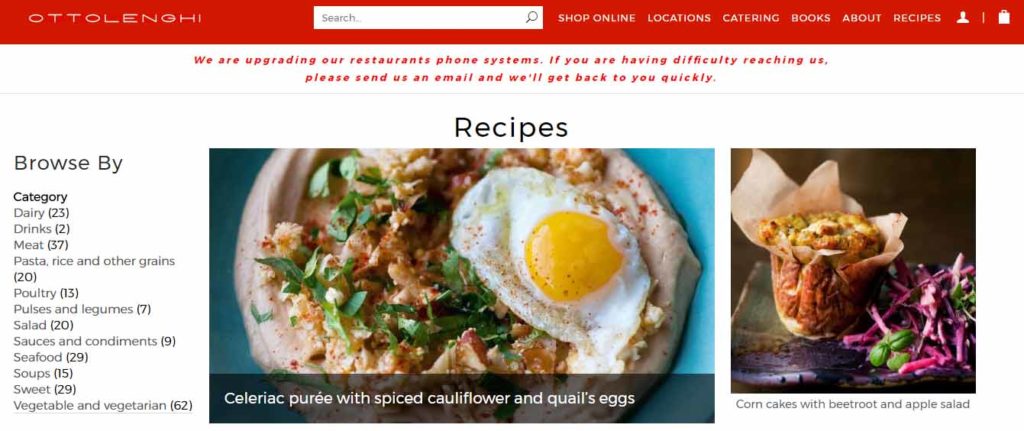Browse the Dairy category
Image resolution: width=1024 pixels, height=431 pixels.
(29, 213)
